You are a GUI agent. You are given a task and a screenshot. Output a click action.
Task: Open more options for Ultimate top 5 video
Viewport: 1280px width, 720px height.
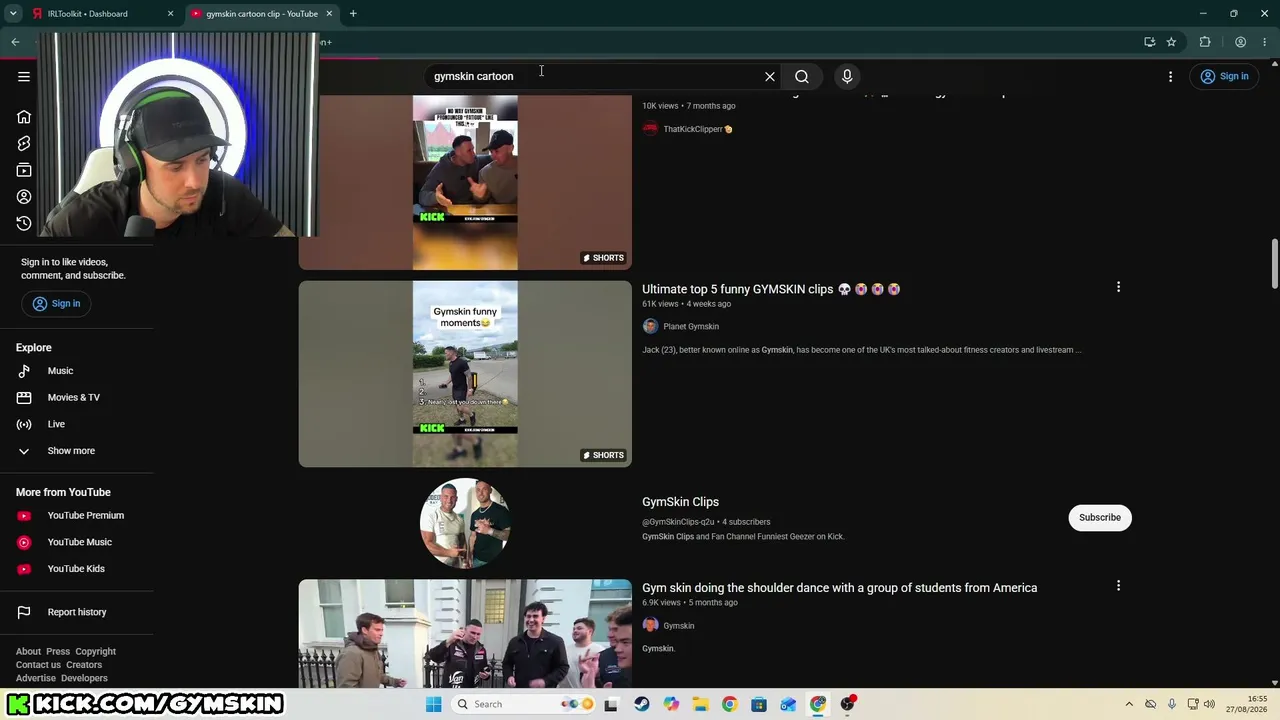coord(1118,288)
